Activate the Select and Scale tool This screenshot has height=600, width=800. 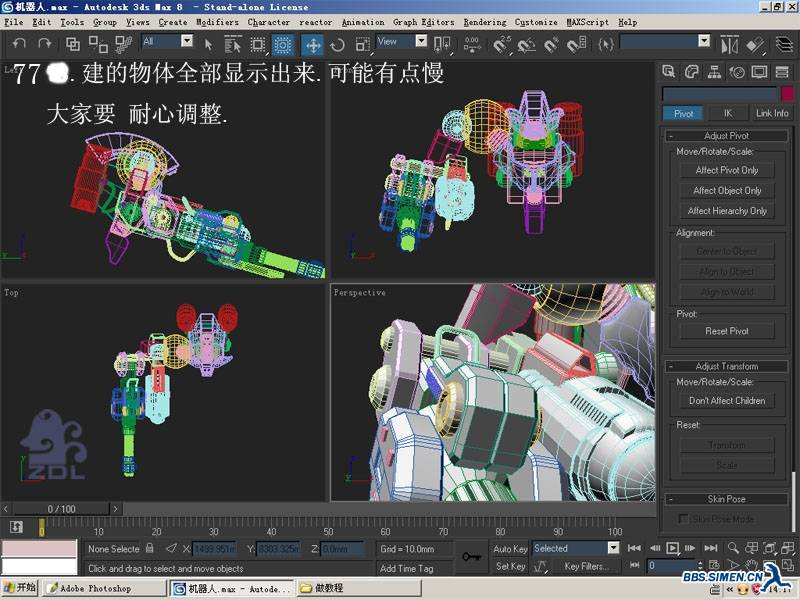coord(362,45)
